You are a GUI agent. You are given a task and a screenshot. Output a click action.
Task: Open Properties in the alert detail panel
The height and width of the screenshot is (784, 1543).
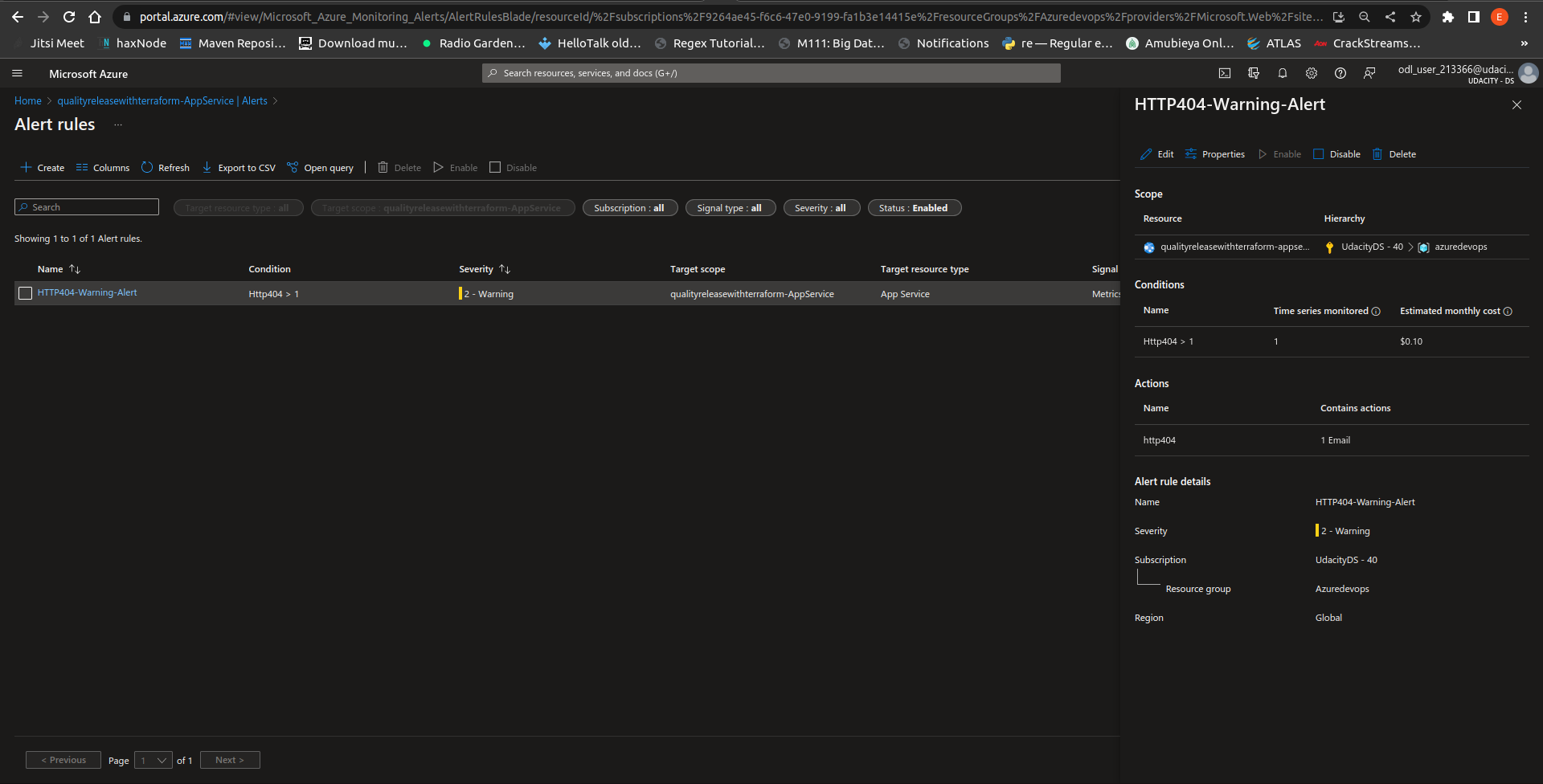[1215, 154]
